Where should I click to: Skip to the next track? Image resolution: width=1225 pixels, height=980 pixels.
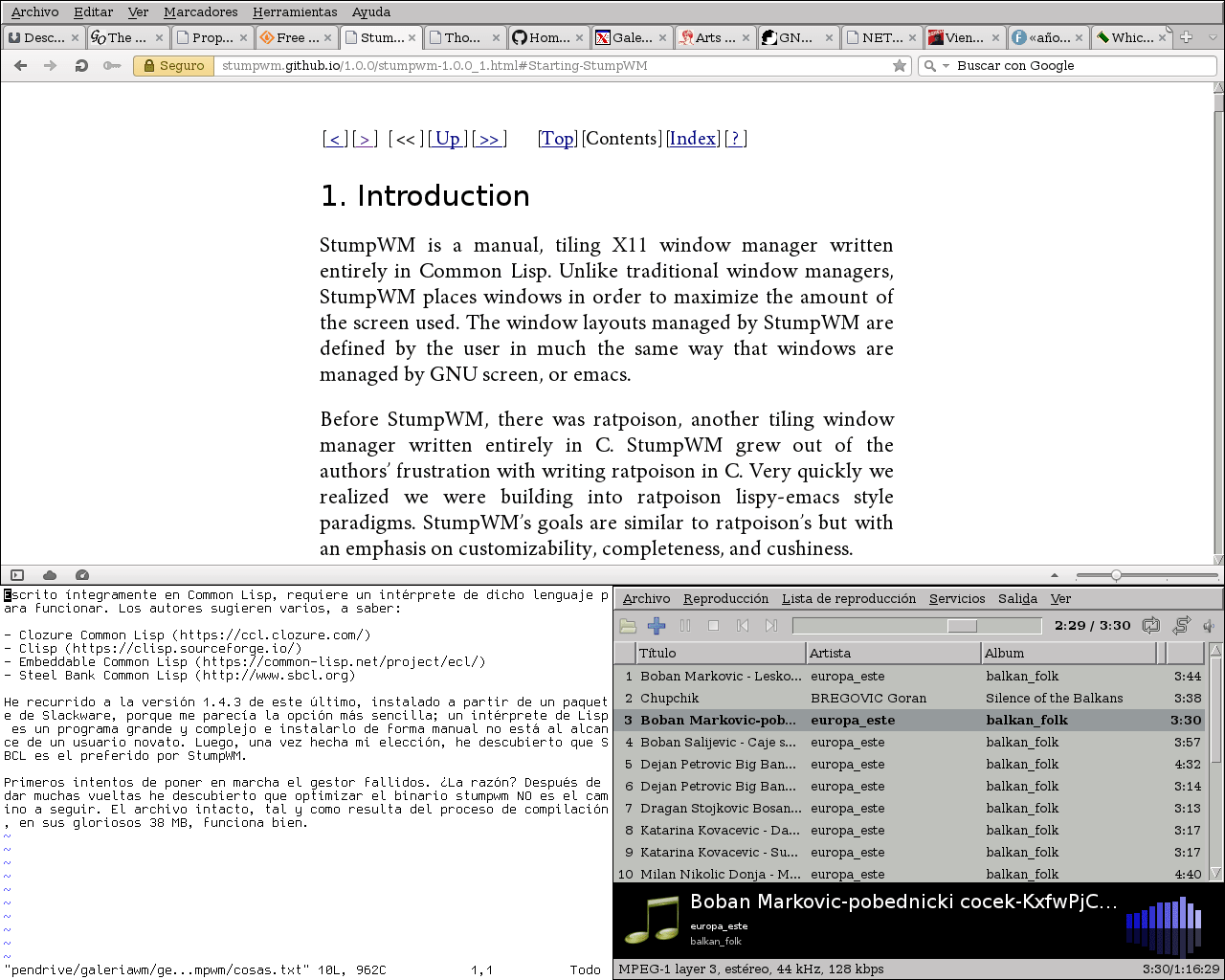point(771,626)
